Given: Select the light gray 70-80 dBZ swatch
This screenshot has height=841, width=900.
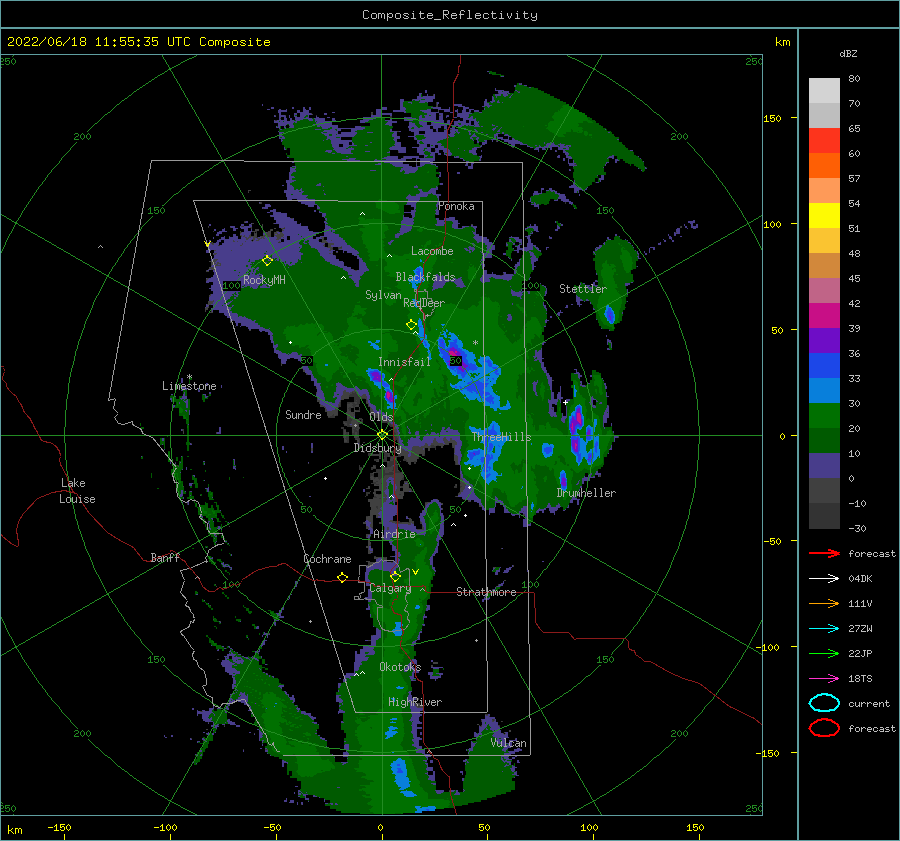Looking at the screenshot, I should (x=824, y=91).
